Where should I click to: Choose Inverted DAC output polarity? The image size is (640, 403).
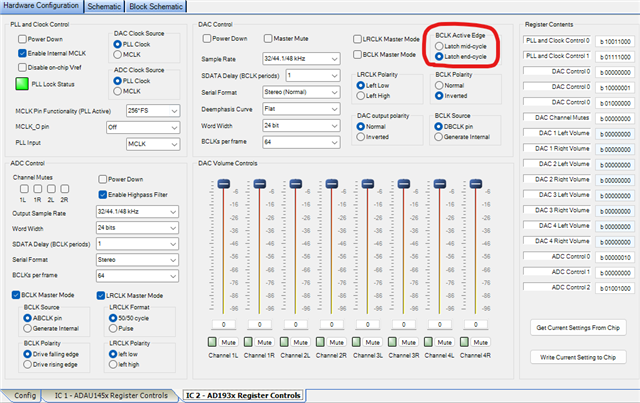click(360, 137)
